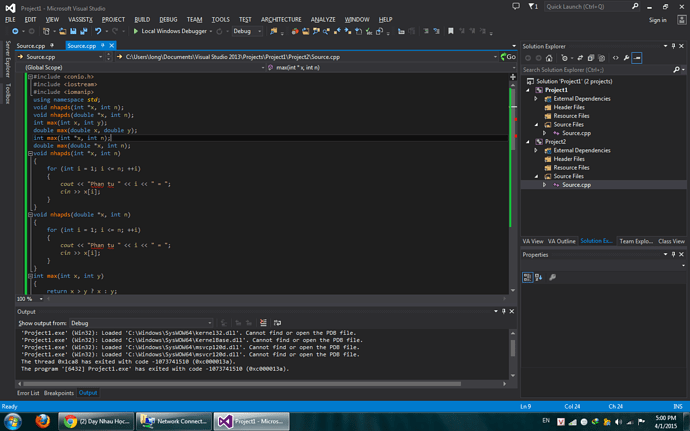Viewport: 690px width, 431px height.
Task: Click the New Project toolbar icon
Action: click(46, 31)
